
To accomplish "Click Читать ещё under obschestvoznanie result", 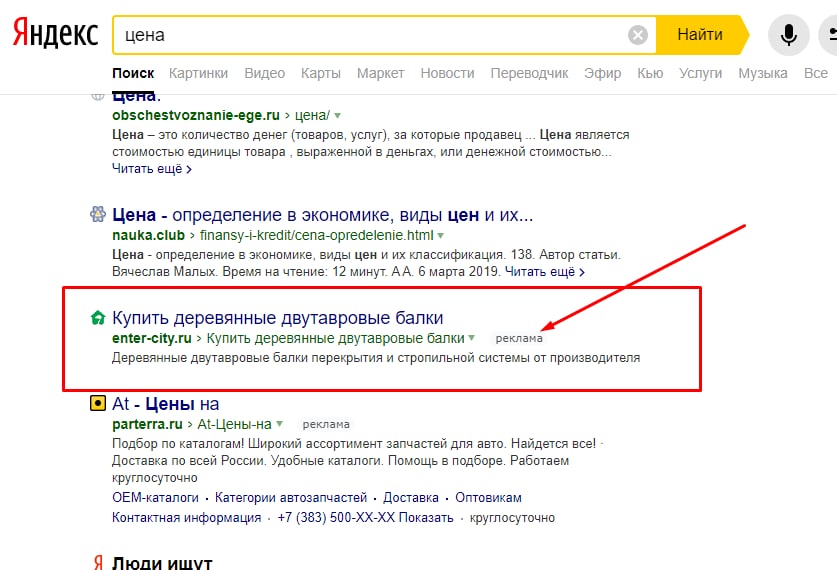I will click(152, 169).
